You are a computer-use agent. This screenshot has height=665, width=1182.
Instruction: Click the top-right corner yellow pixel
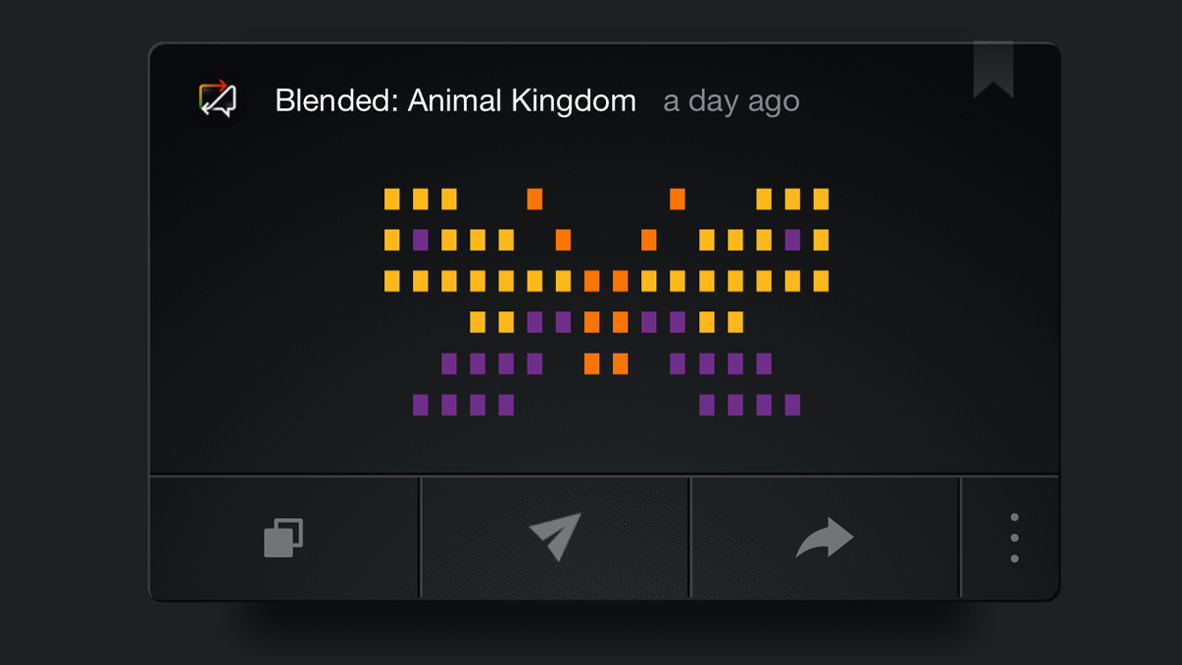[821, 199]
